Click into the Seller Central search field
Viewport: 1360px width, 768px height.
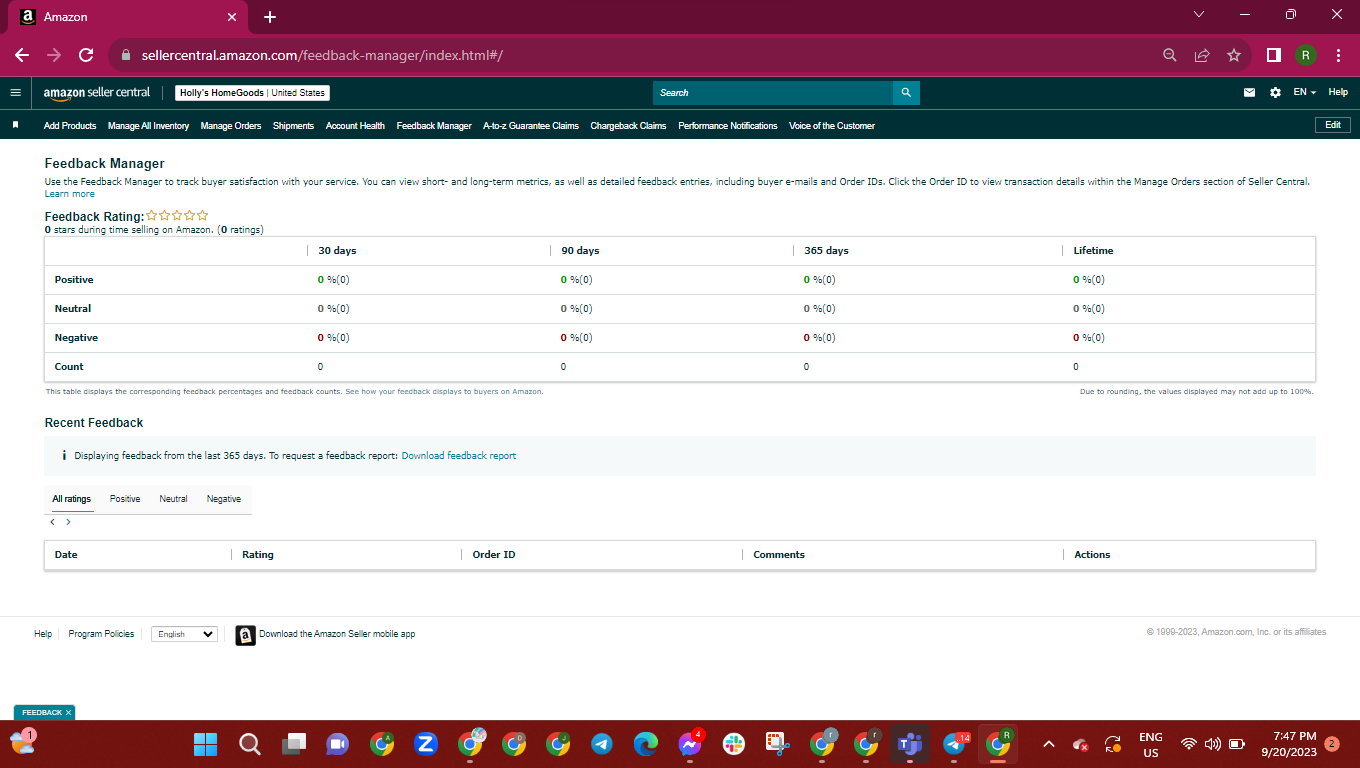pyautogui.click(x=772, y=93)
